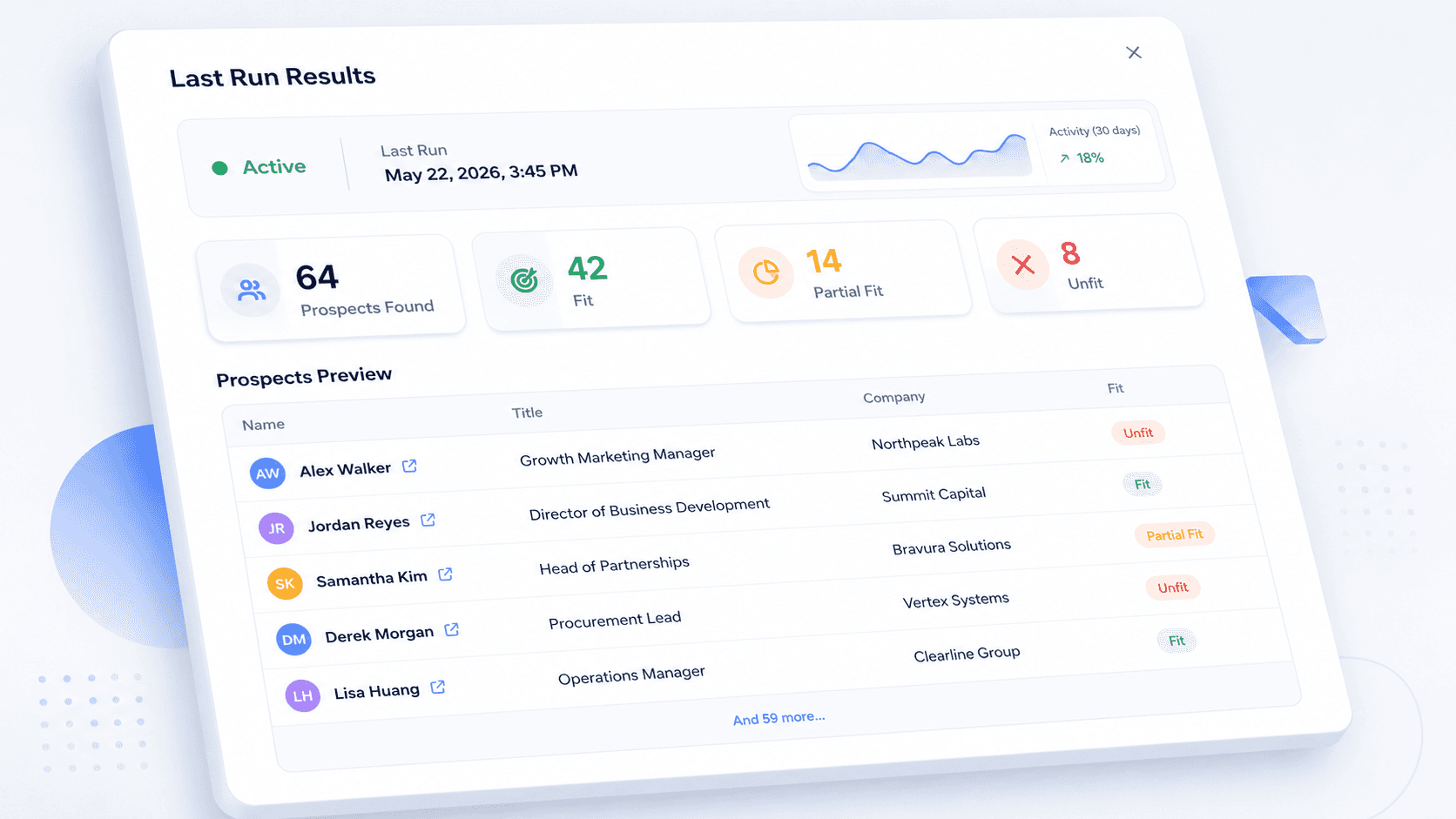Click the SK avatar for Samantha Kim
1456x819 pixels.
click(285, 583)
